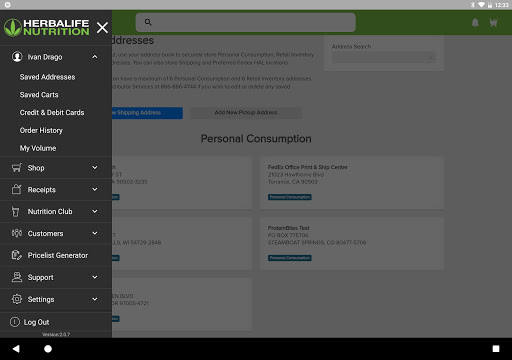This screenshot has width=512, height=360.
Task: Open the shopping cart icon in header
Action: click(x=494, y=23)
